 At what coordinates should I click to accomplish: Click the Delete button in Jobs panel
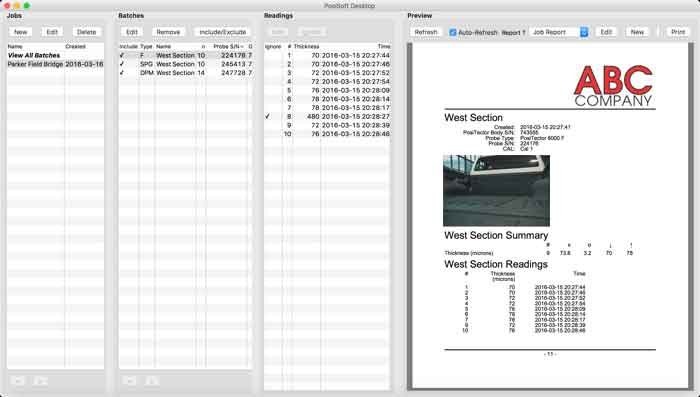coord(87,32)
